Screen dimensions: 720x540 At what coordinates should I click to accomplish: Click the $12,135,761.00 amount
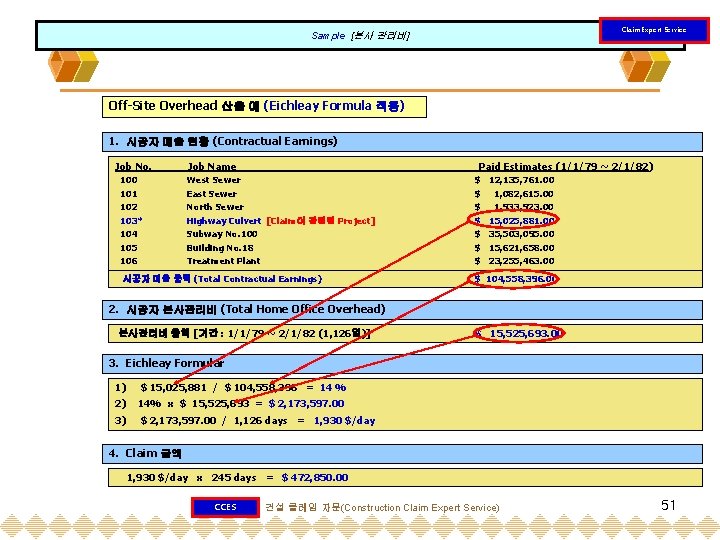tap(515, 180)
